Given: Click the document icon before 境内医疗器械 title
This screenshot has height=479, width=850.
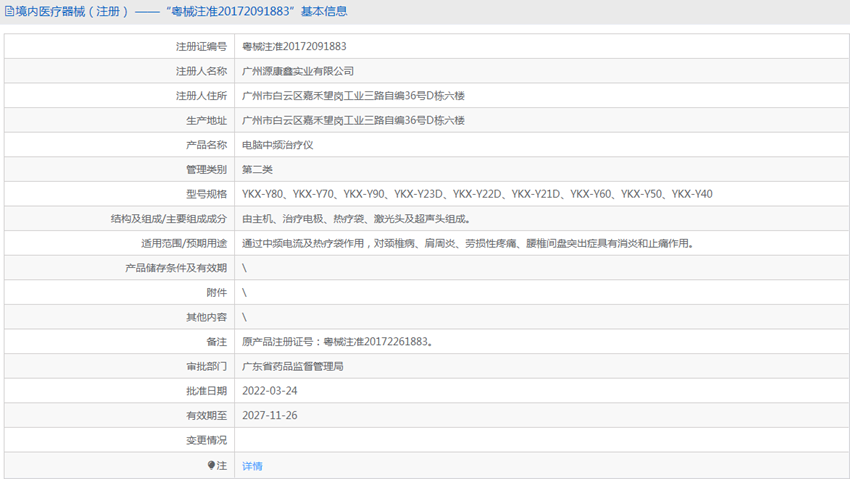Looking at the screenshot, I should pos(8,12).
